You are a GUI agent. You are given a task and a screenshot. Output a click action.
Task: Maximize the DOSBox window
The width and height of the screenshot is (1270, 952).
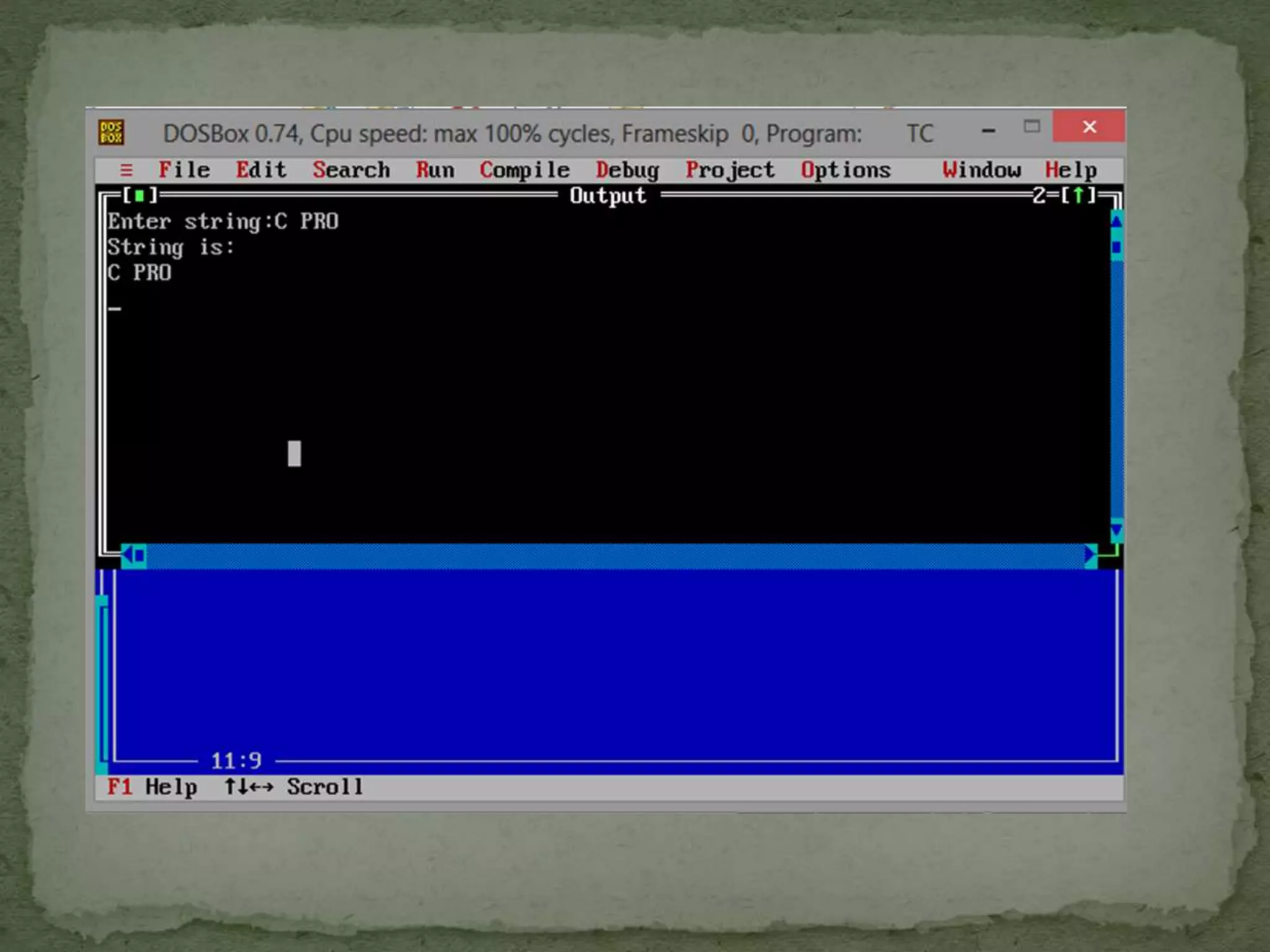(1032, 127)
